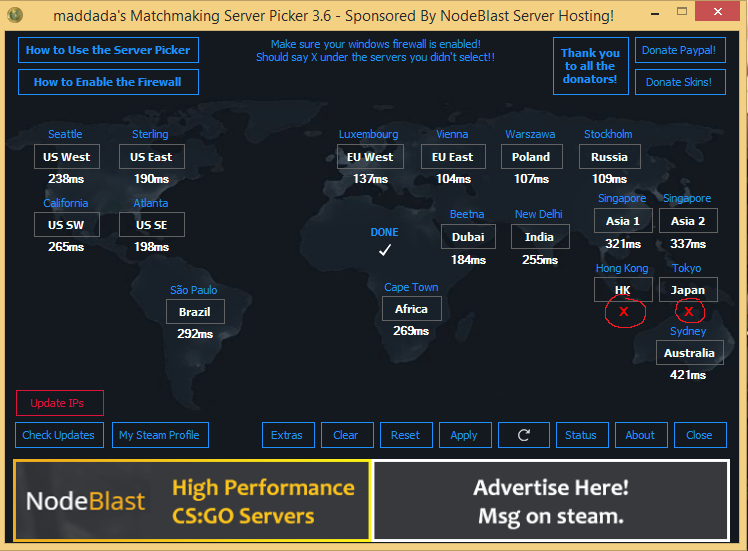Screen dimensions: 748x551
Task: Click the refresh arrow icon button
Action: click(x=524, y=435)
